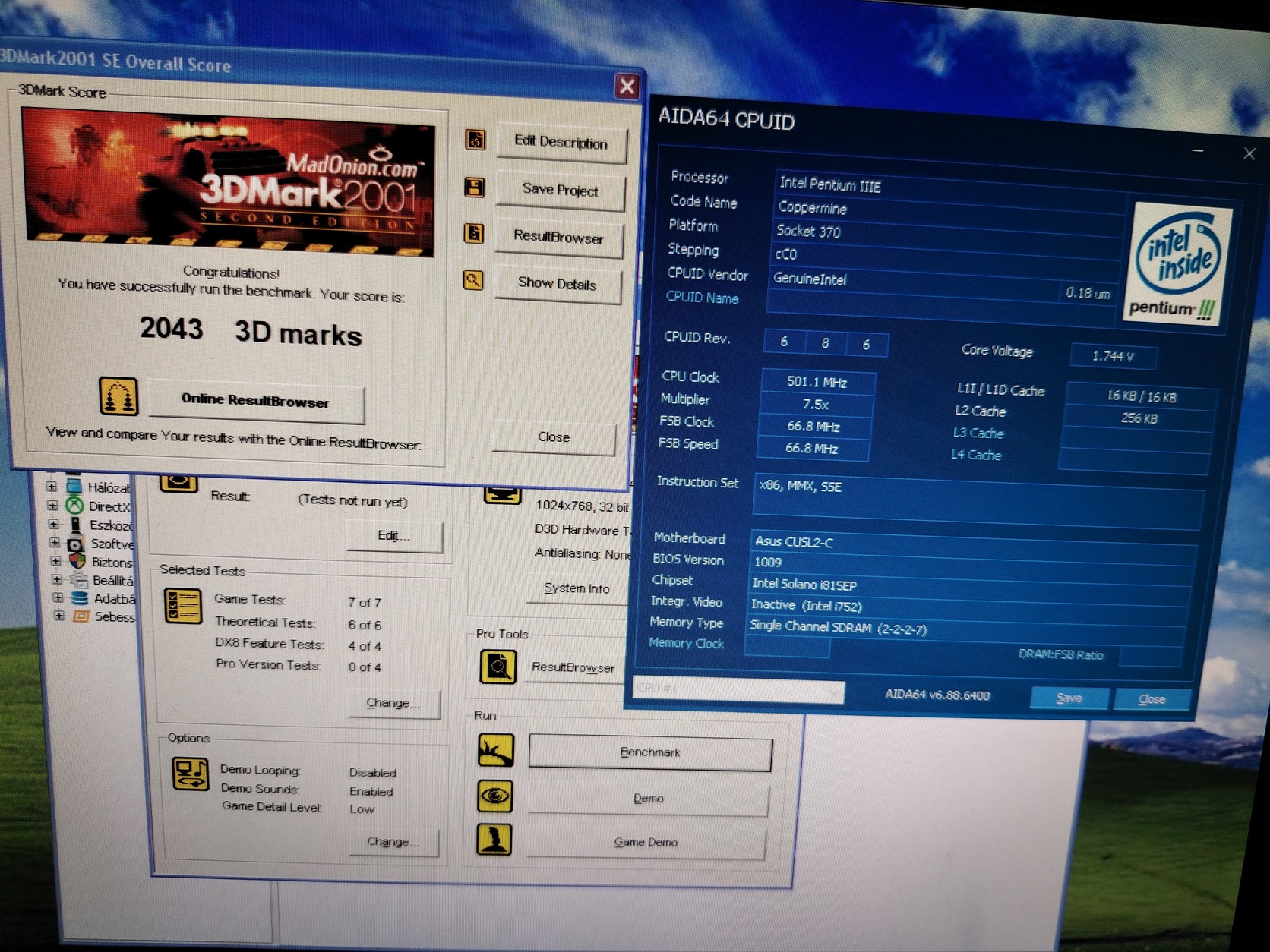The image size is (1270, 952).
Task: Run the Demo button
Action: [649, 798]
